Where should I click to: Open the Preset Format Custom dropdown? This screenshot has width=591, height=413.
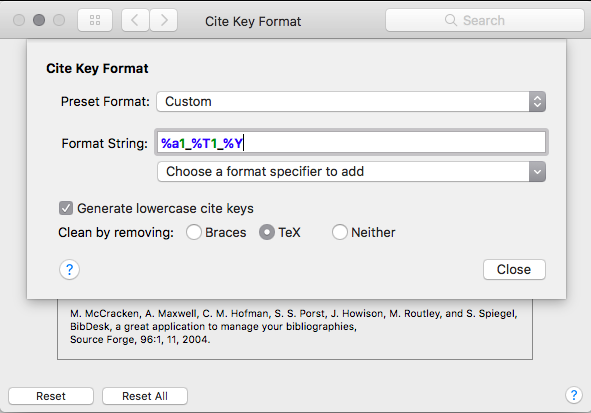(x=351, y=102)
